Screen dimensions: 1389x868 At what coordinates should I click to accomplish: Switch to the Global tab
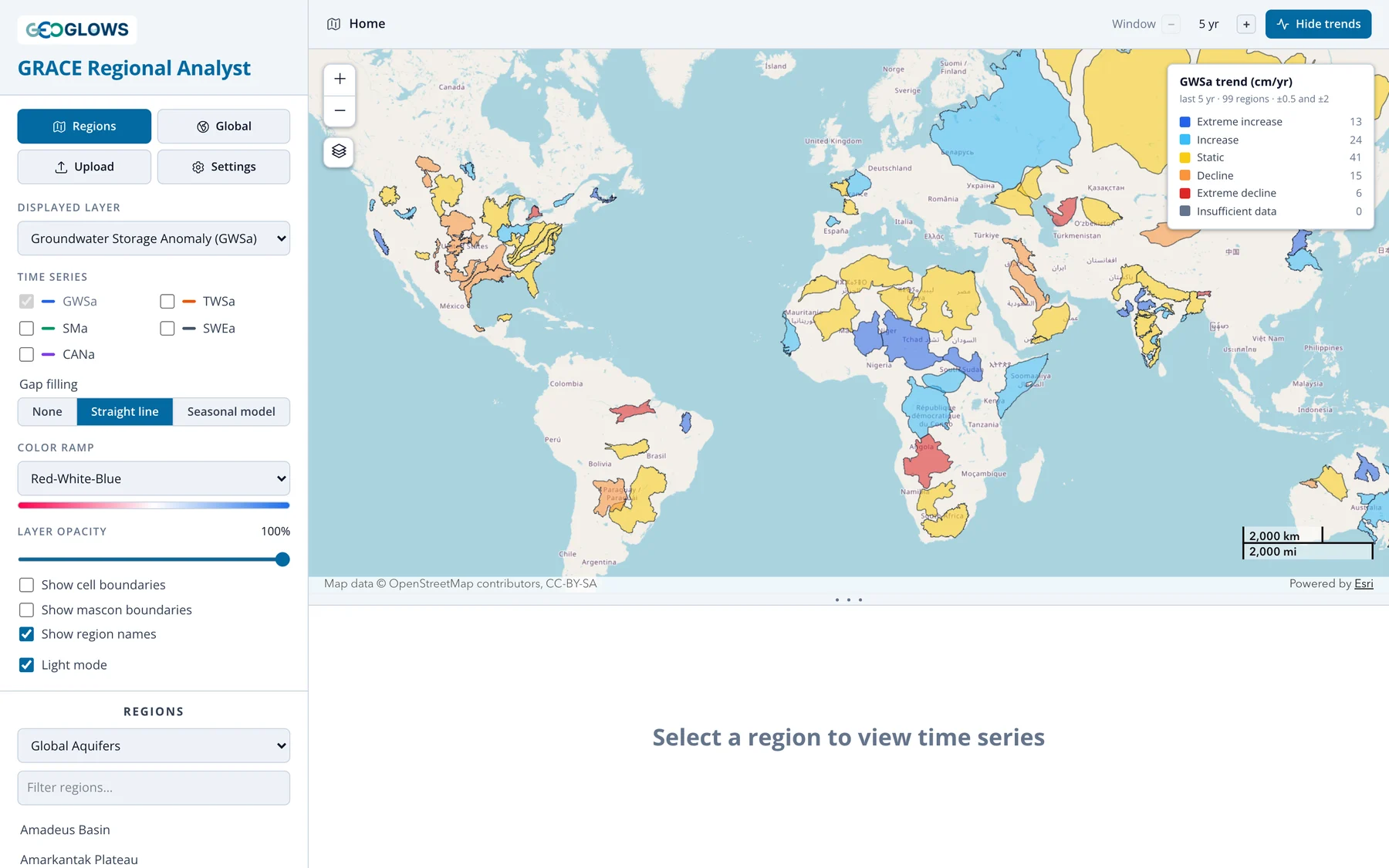click(224, 126)
